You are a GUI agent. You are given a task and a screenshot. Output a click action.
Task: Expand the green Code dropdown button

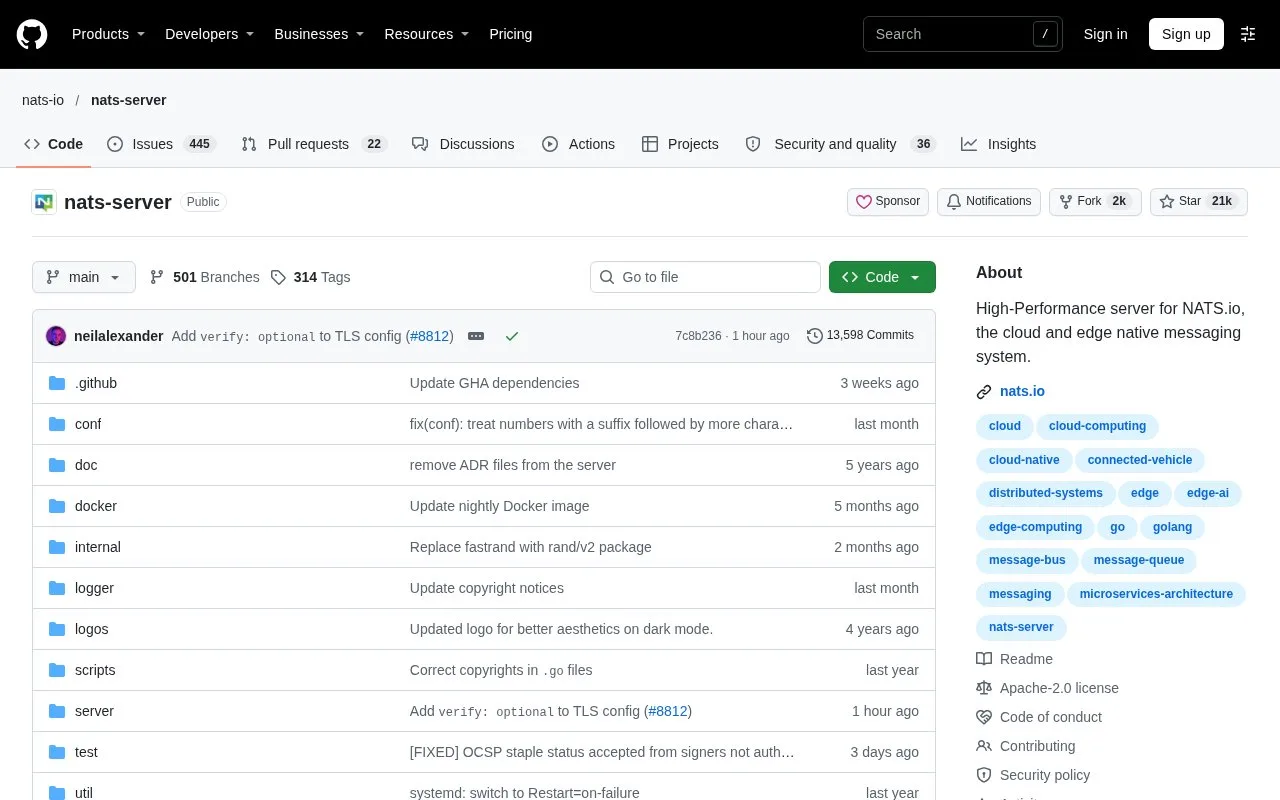882,277
